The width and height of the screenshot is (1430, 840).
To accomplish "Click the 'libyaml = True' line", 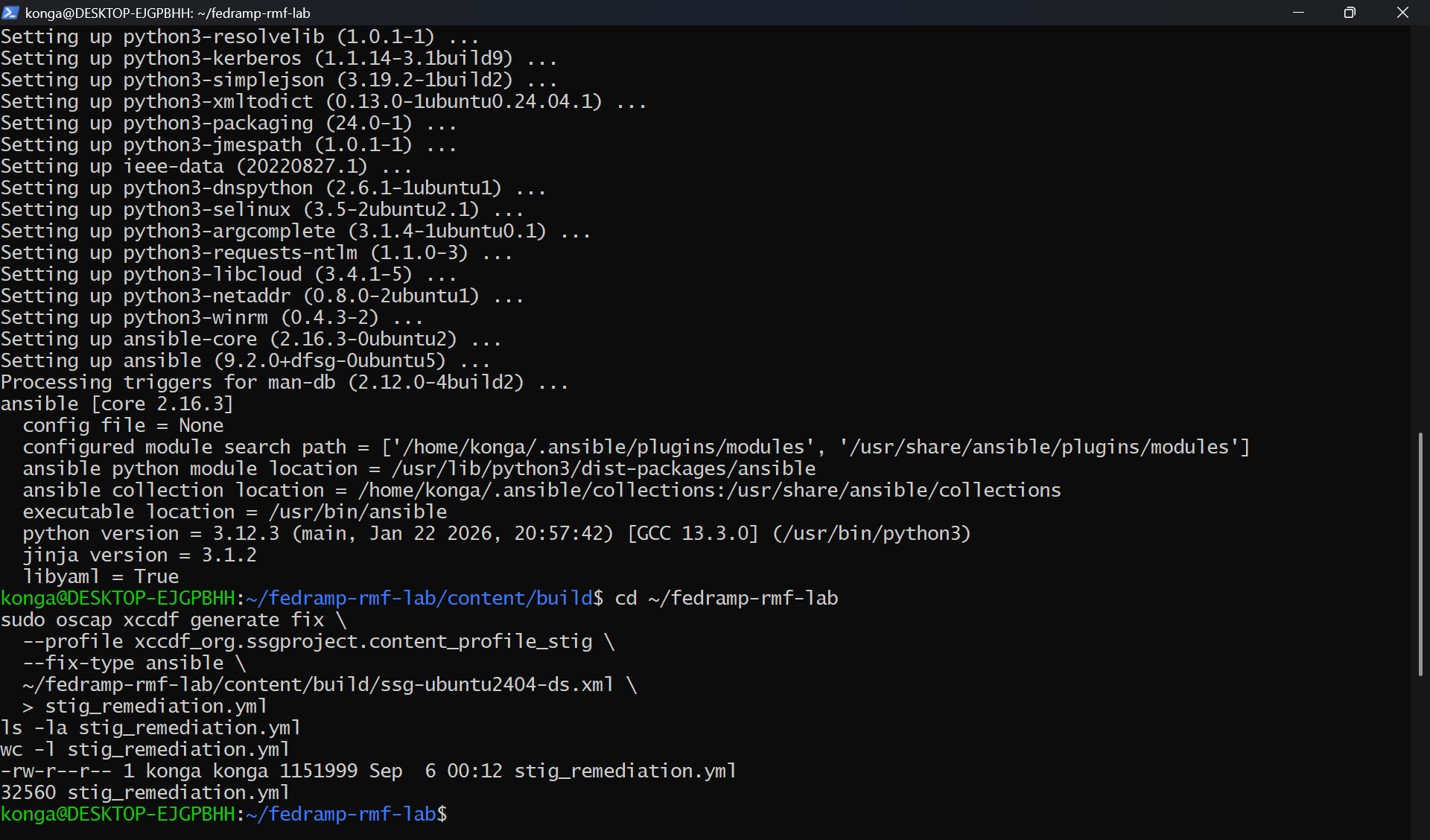I will [101, 576].
